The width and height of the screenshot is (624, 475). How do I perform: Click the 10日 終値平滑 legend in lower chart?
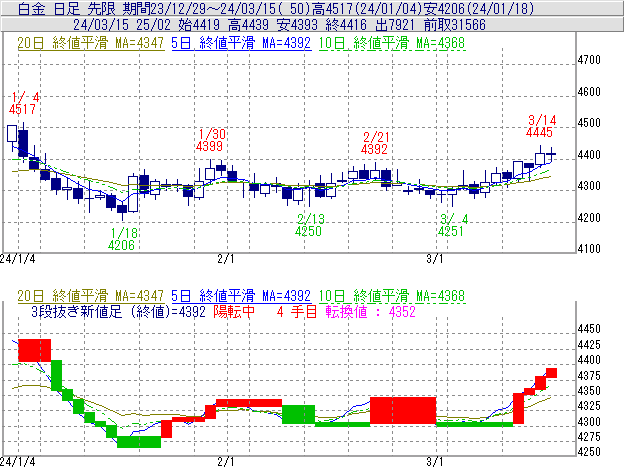(x=392, y=296)
